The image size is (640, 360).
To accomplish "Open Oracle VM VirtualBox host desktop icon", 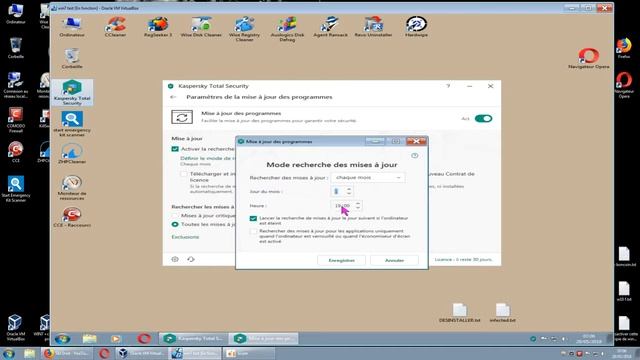I will [x=16, y=328].
